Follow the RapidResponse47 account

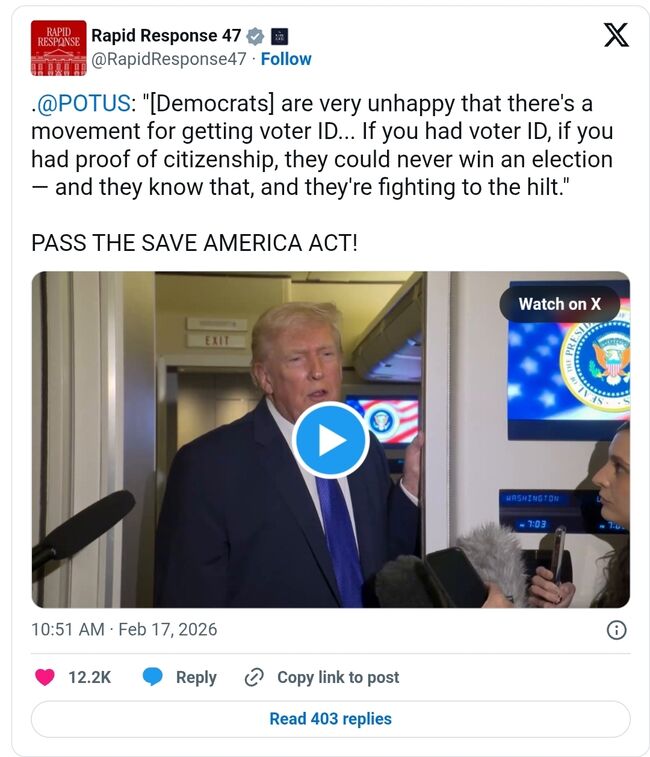pyautogui.click(x=286, y=59)
